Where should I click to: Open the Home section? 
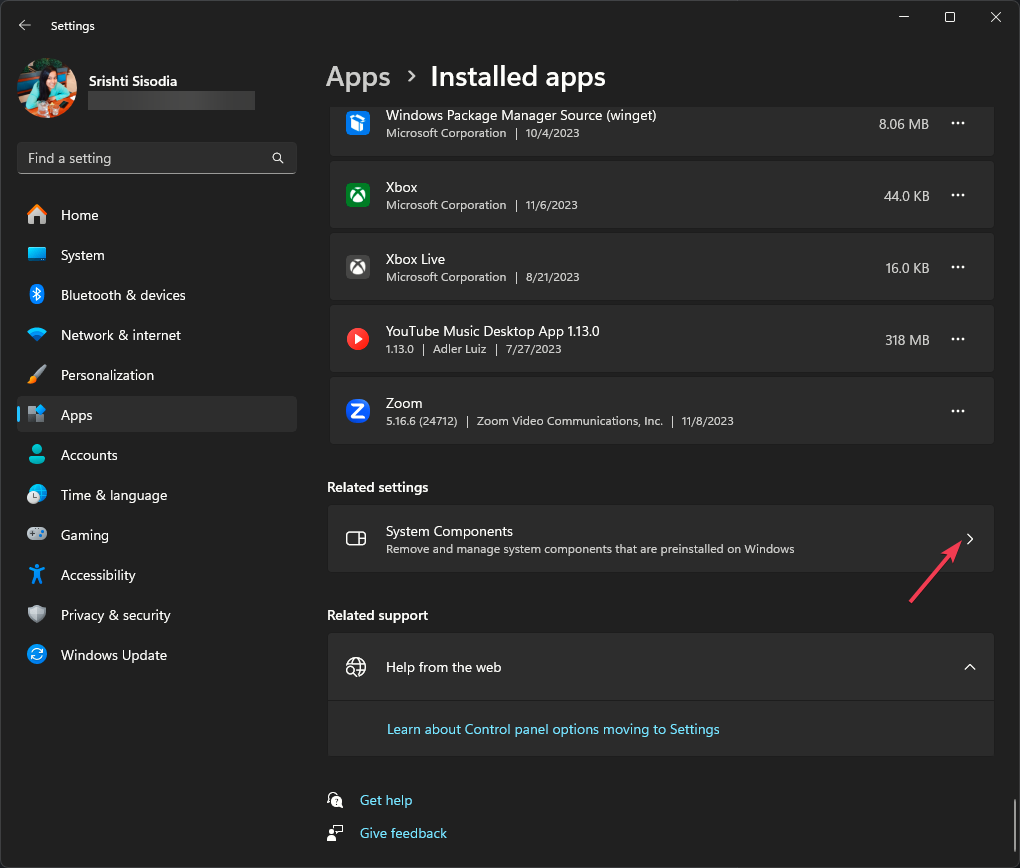click(157, 215)
